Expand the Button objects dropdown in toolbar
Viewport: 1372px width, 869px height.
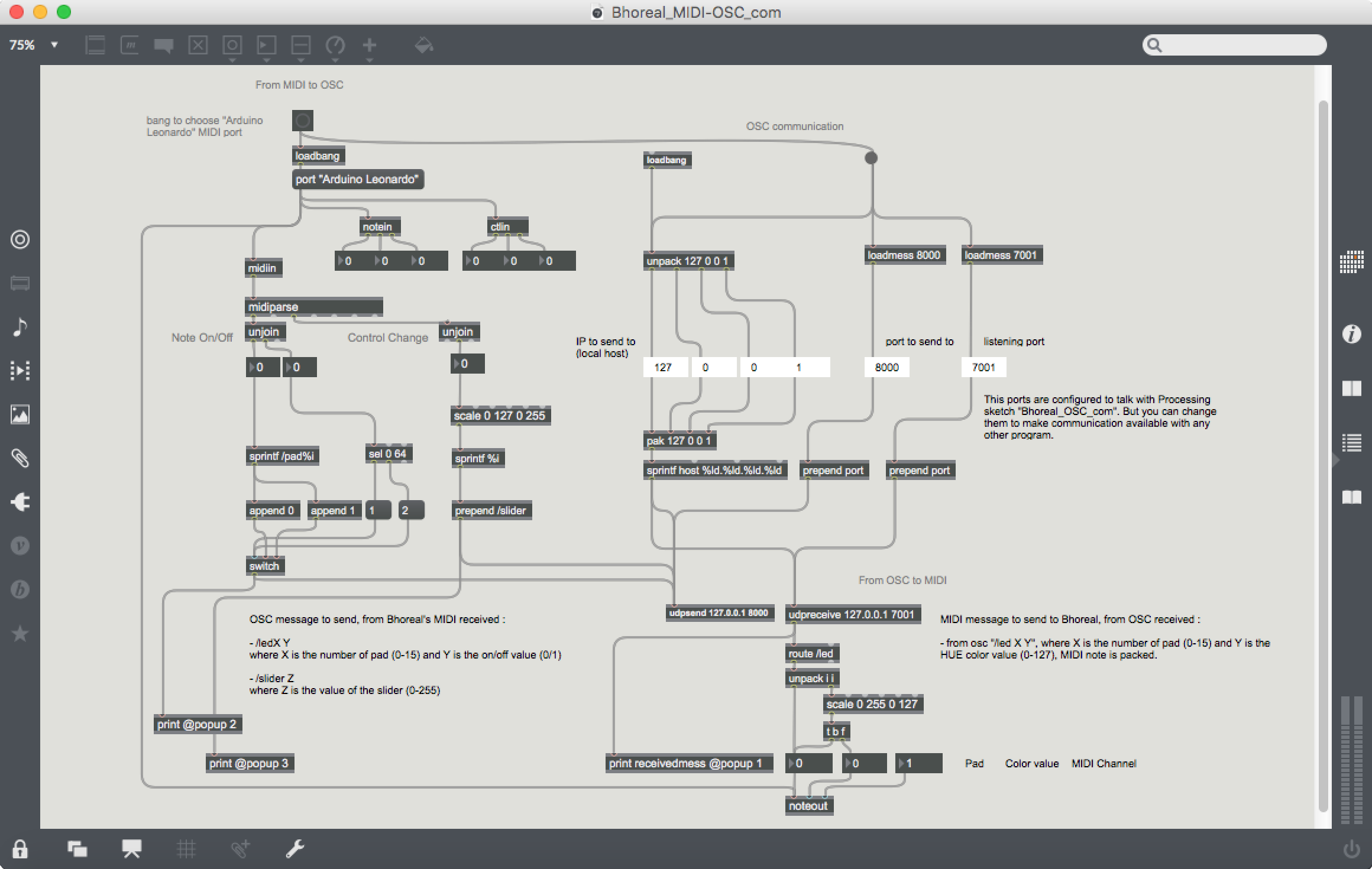[x=232, y=60]
